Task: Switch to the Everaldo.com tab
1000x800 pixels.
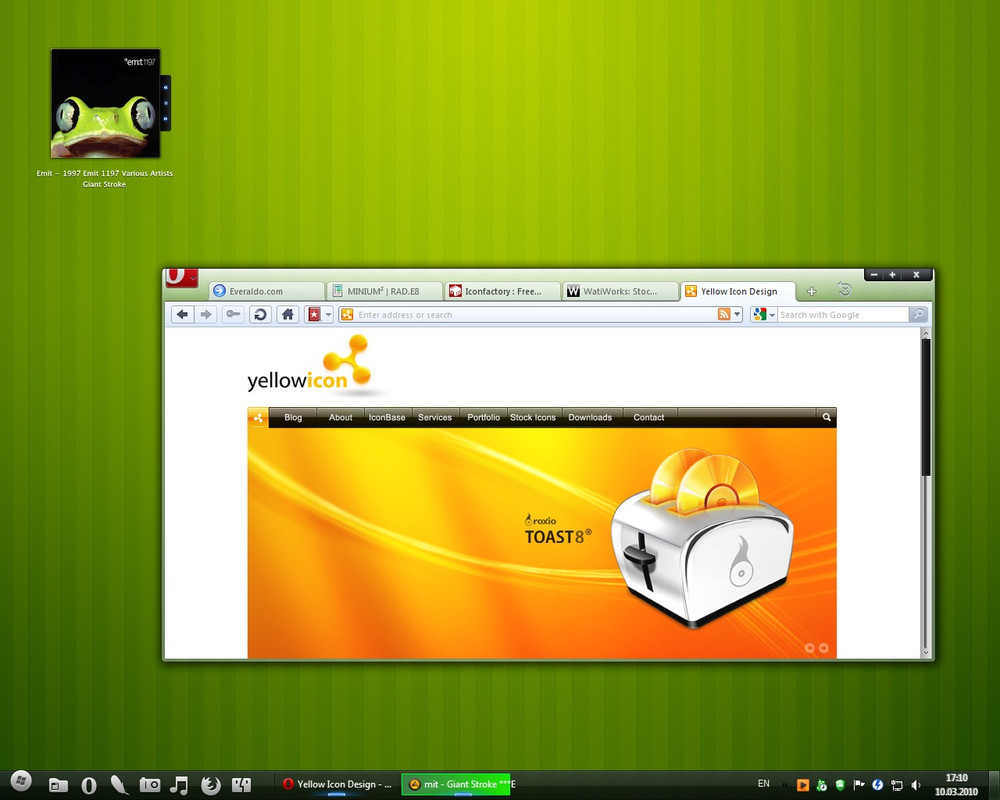Action: coord(267,292)
